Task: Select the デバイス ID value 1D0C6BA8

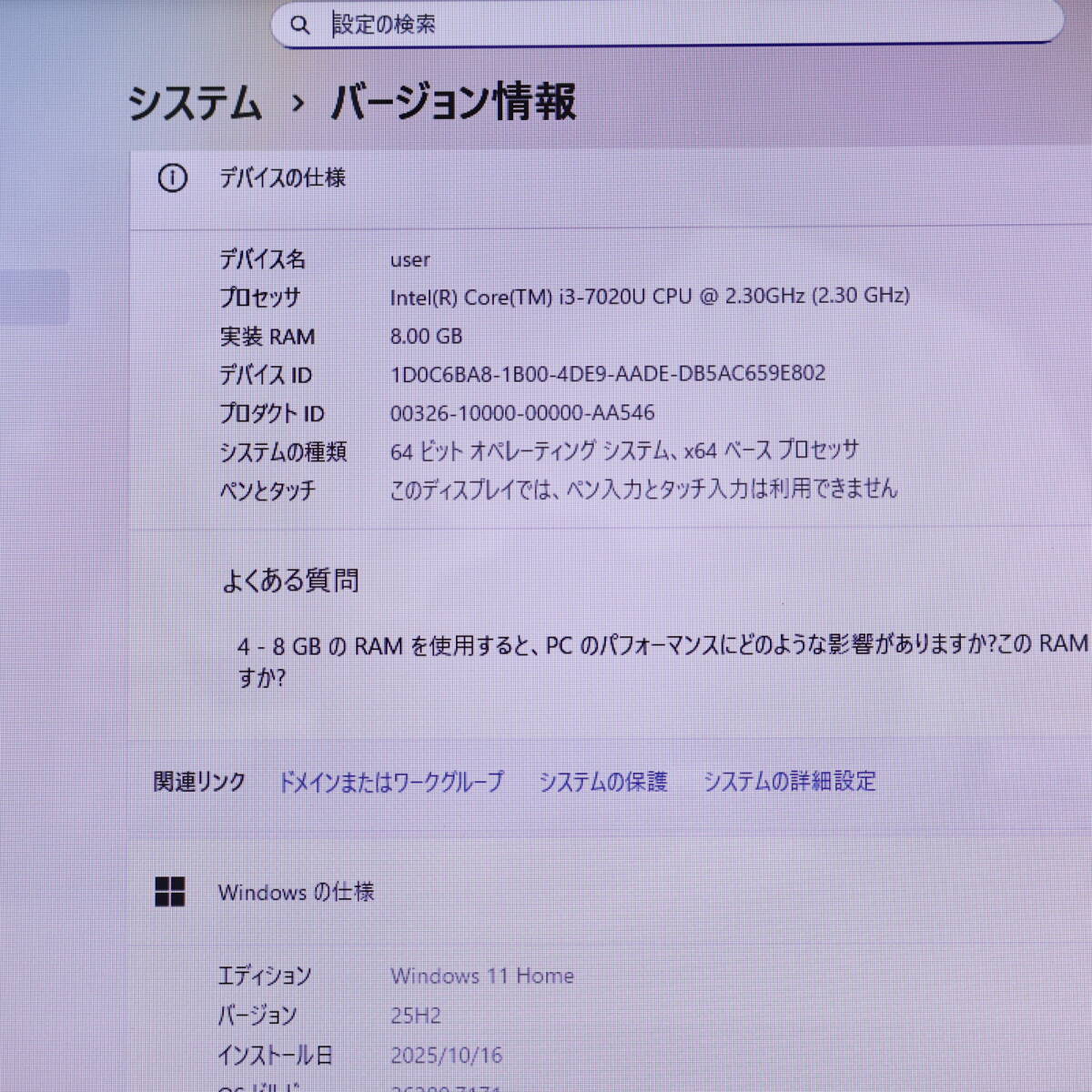Action: [x=607, y=374]
